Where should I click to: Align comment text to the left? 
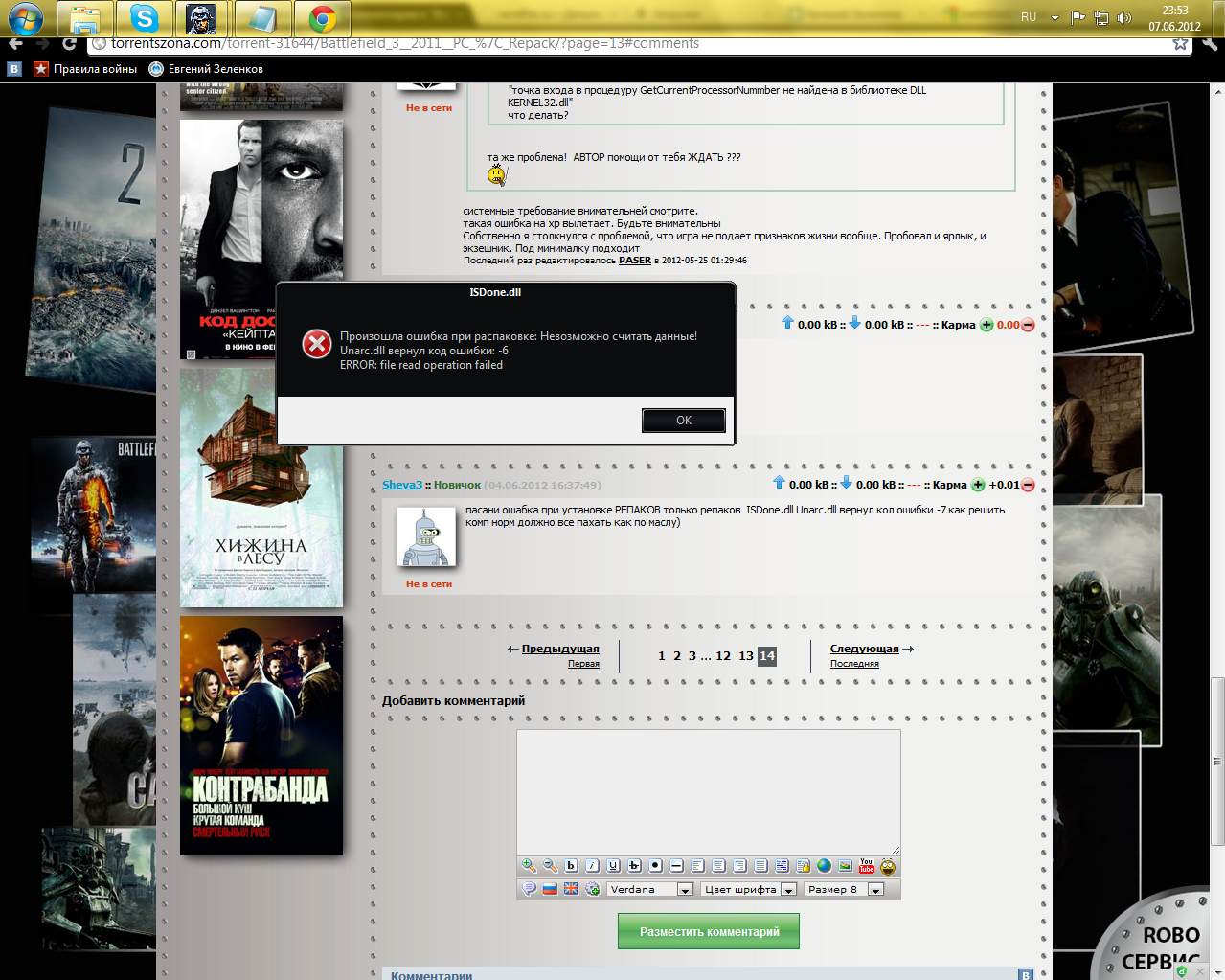point(697,866)
